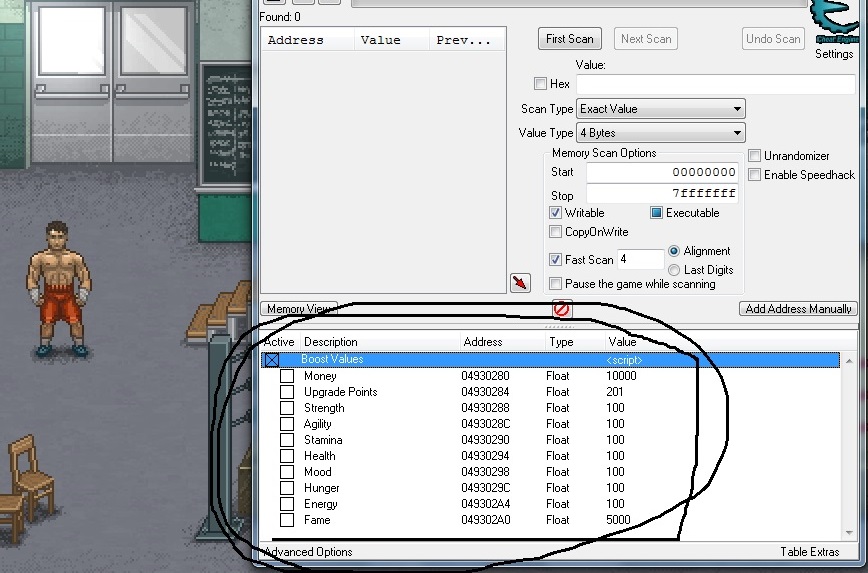
Task: Click the Health row Float type
Action: 557,456
